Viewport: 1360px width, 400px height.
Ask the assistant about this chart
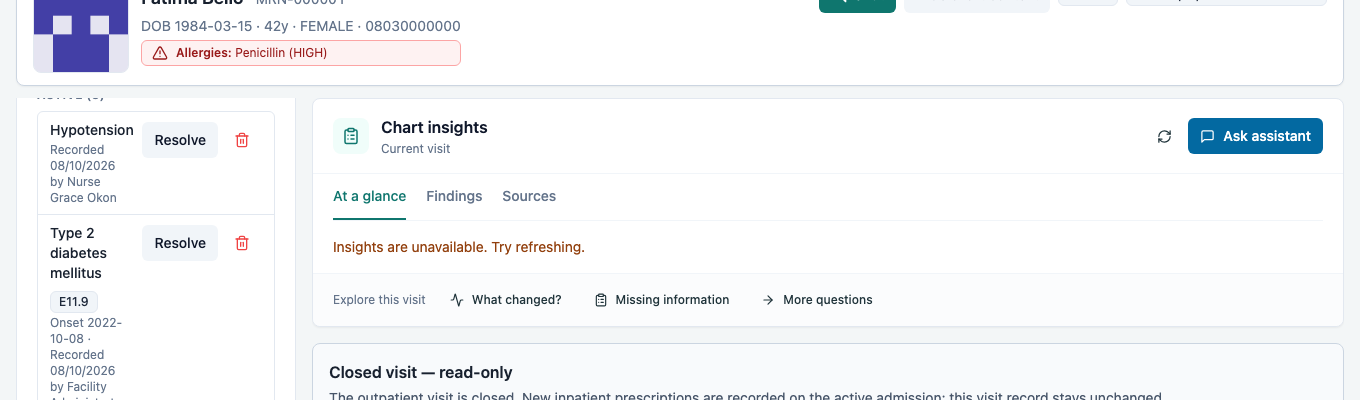(1255, 136)
